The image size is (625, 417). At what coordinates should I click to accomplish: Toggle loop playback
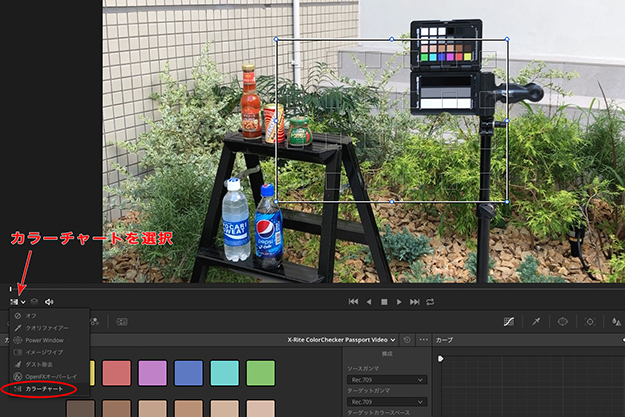point(431,301)
